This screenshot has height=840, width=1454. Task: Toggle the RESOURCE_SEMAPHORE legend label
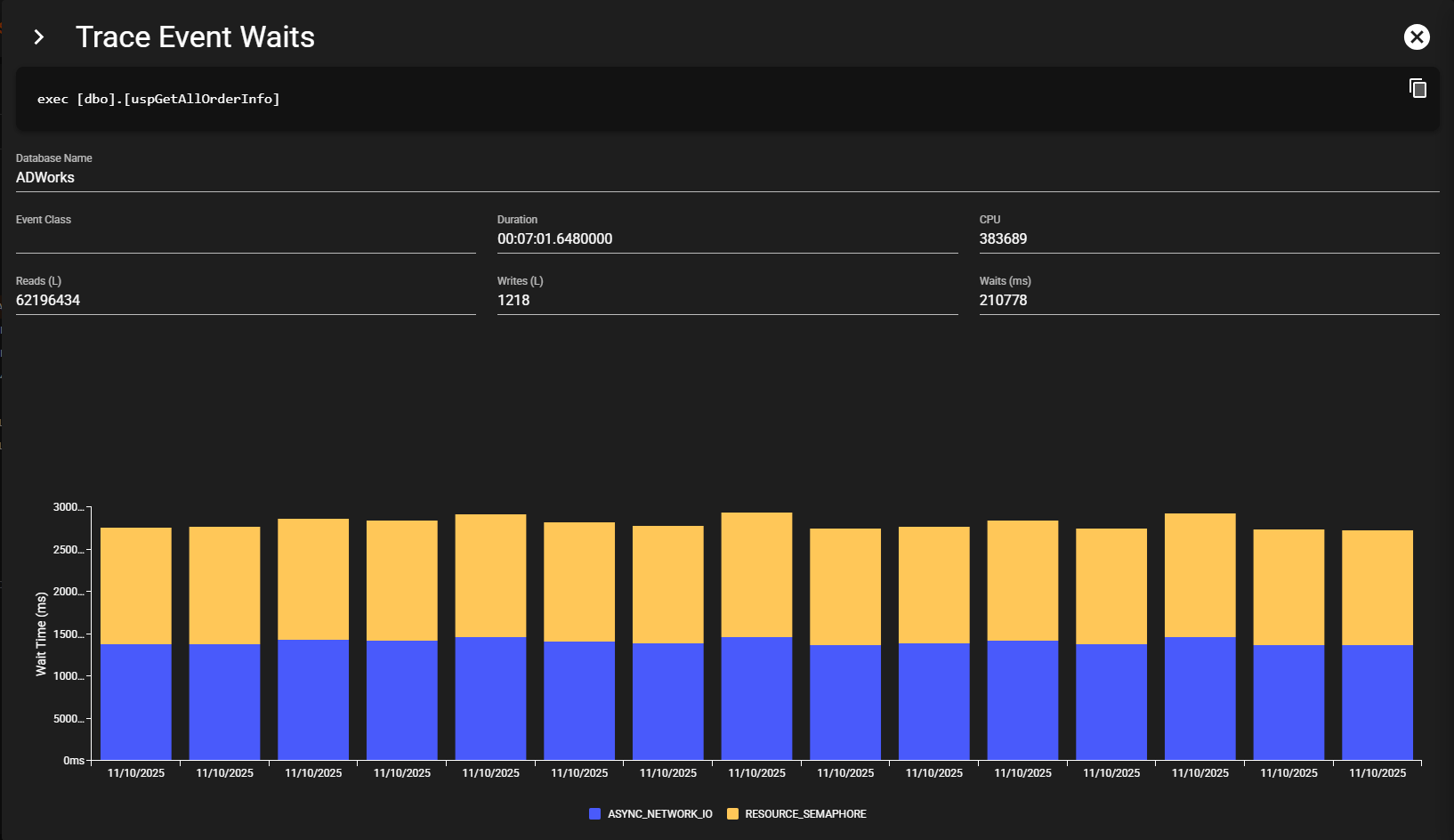805,814
